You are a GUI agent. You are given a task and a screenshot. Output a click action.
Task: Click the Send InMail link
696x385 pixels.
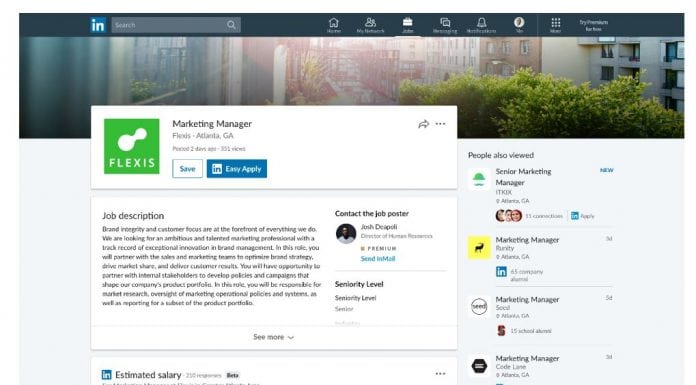(x=378, y=258)
